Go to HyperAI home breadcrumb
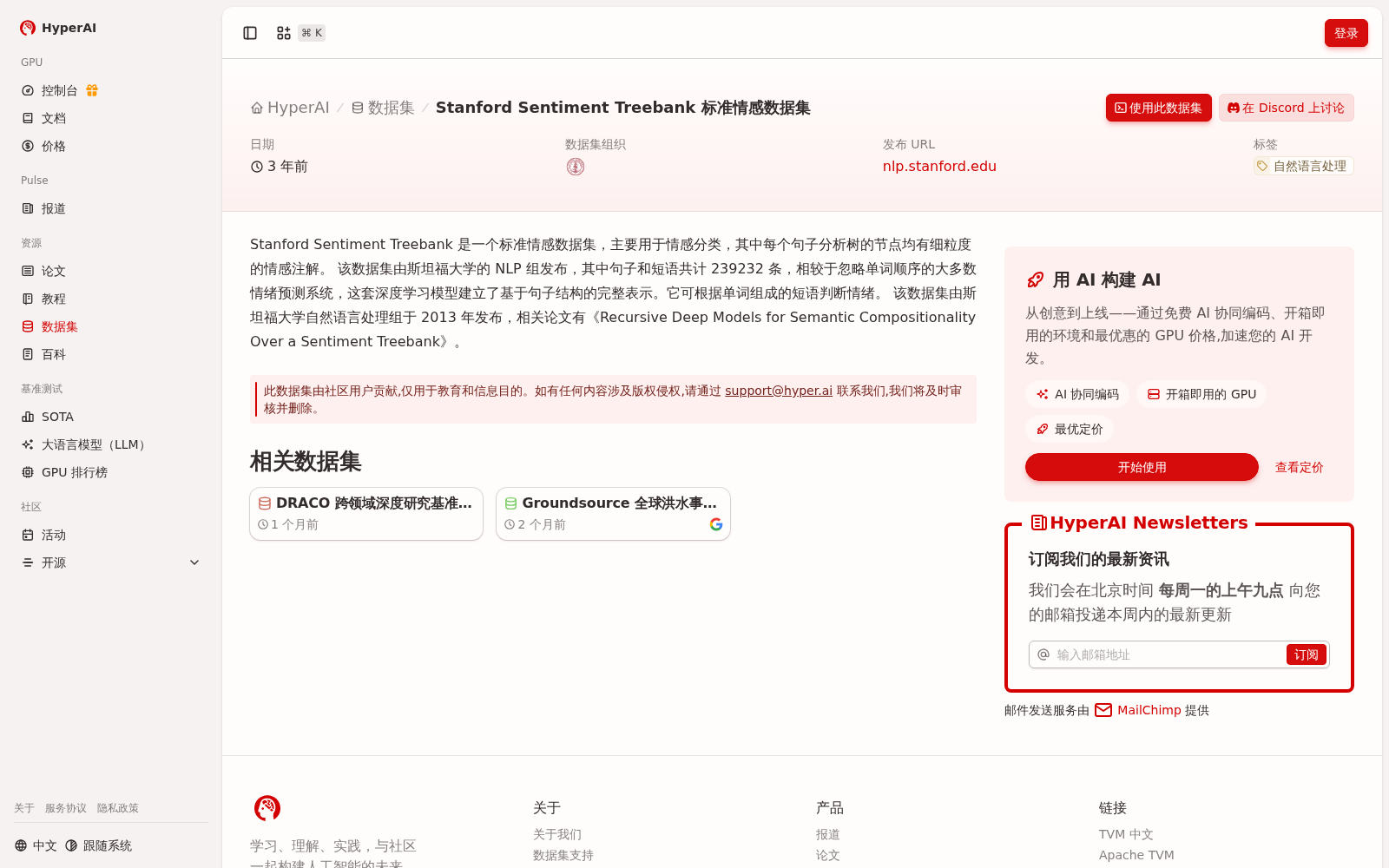1389x868 pixels. (290, 108)
